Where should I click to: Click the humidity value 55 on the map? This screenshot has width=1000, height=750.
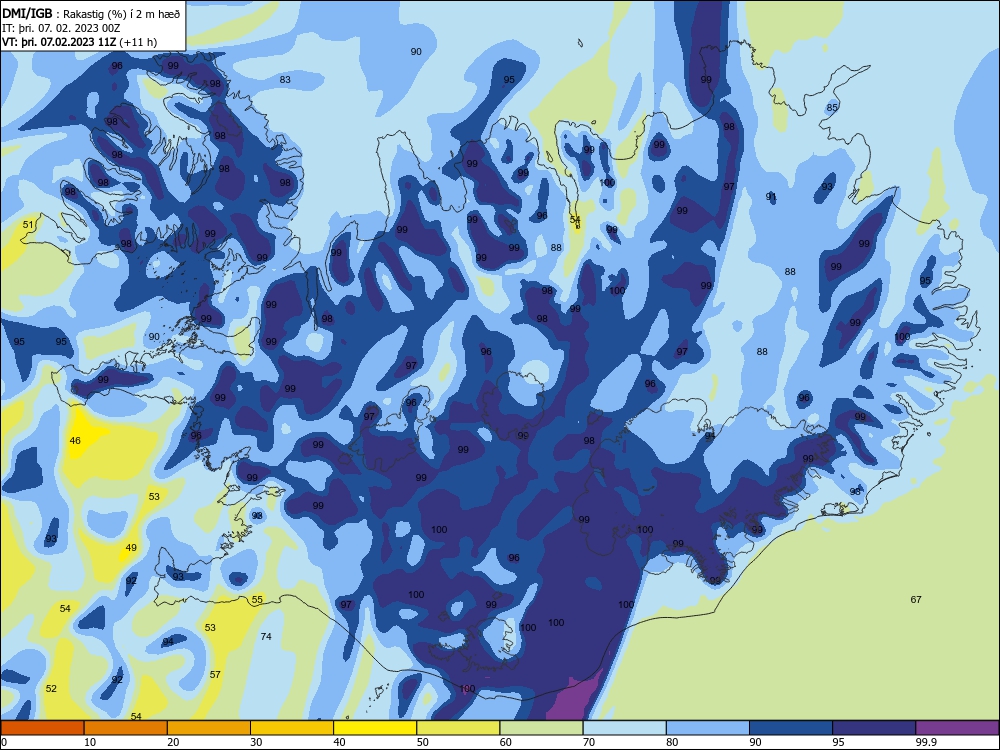[257, 599]
